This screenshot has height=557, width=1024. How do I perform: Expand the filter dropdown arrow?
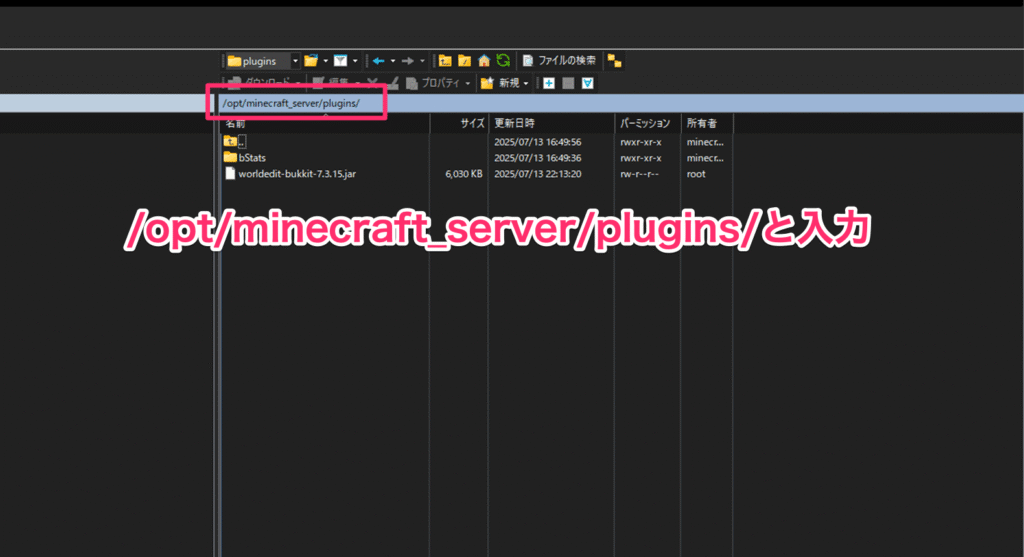[x=355, y=61]
